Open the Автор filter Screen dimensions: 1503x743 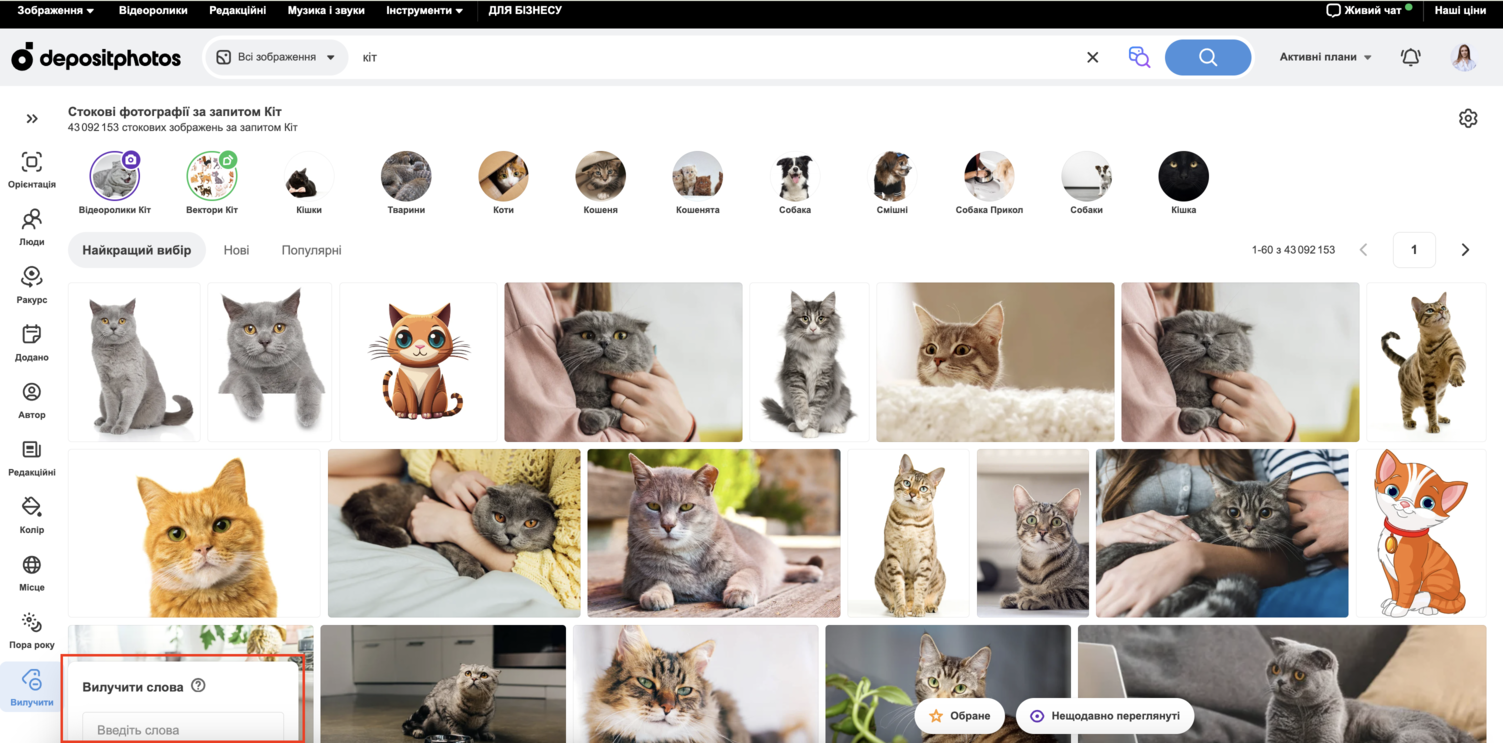click(x=32, y=400)
